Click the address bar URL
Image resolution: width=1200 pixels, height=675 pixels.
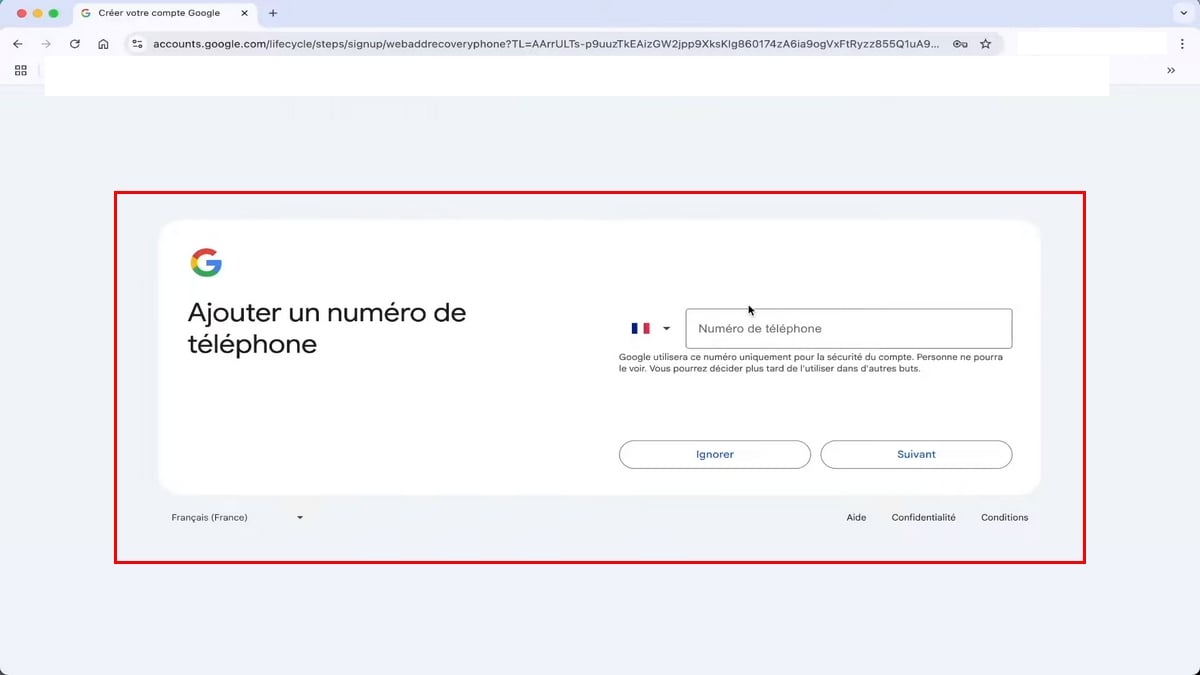(x=546, y=44)
